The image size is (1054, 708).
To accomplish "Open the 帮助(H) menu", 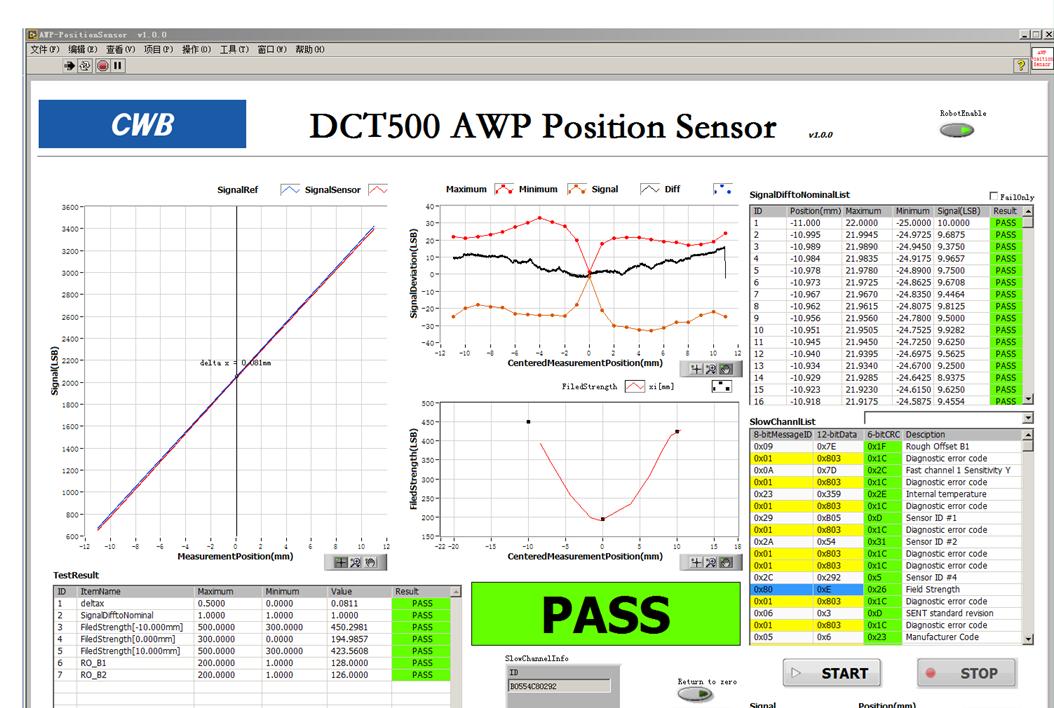I will click(310, 50).
